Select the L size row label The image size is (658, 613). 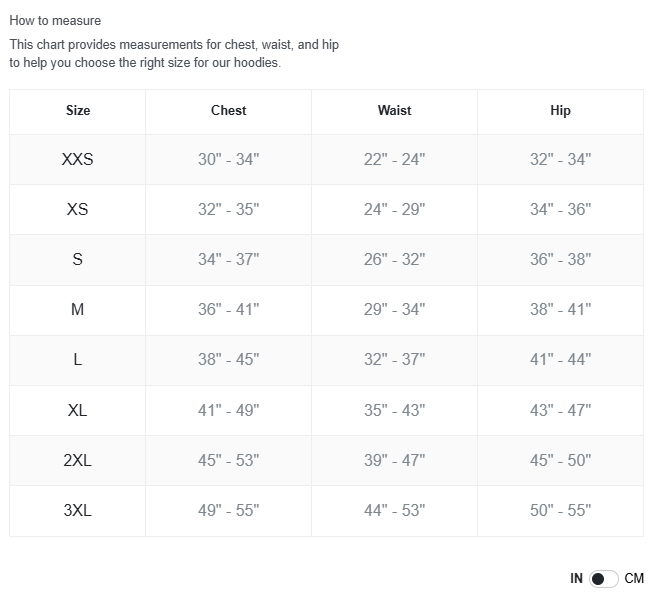click(78, 360)
